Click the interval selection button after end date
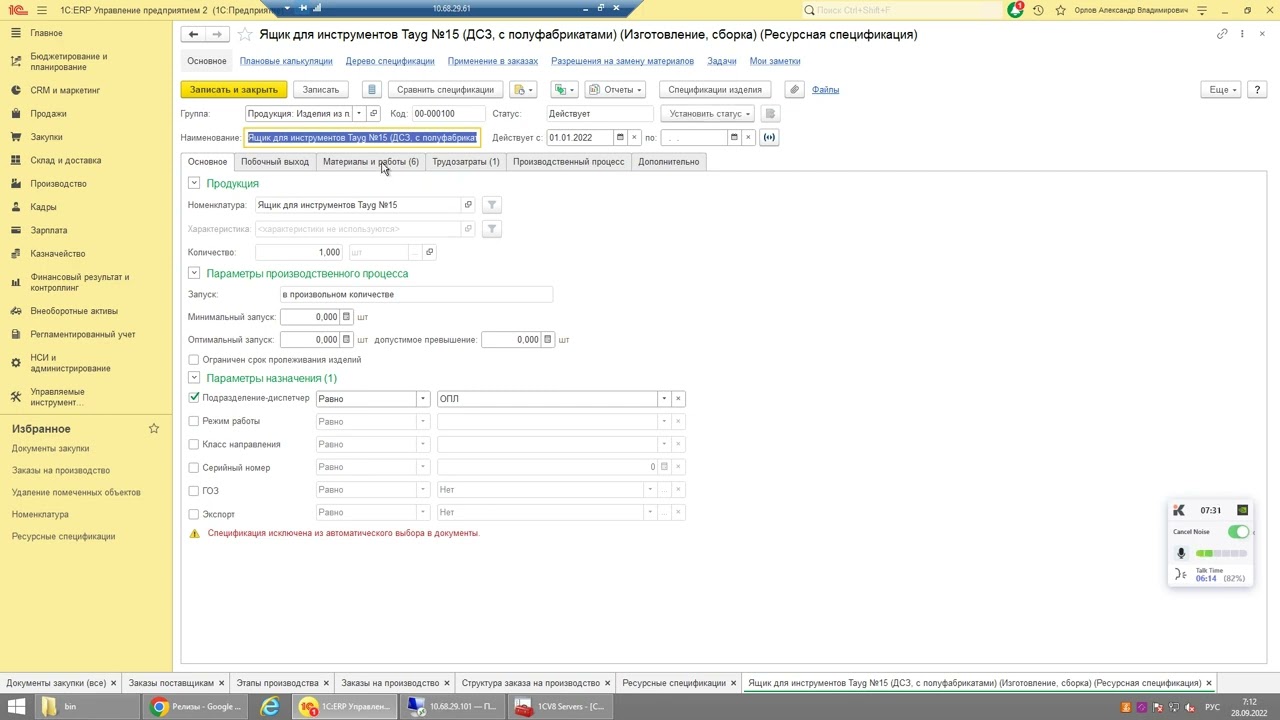This screenshot has width=1280, height=720. tap(769, 138)
